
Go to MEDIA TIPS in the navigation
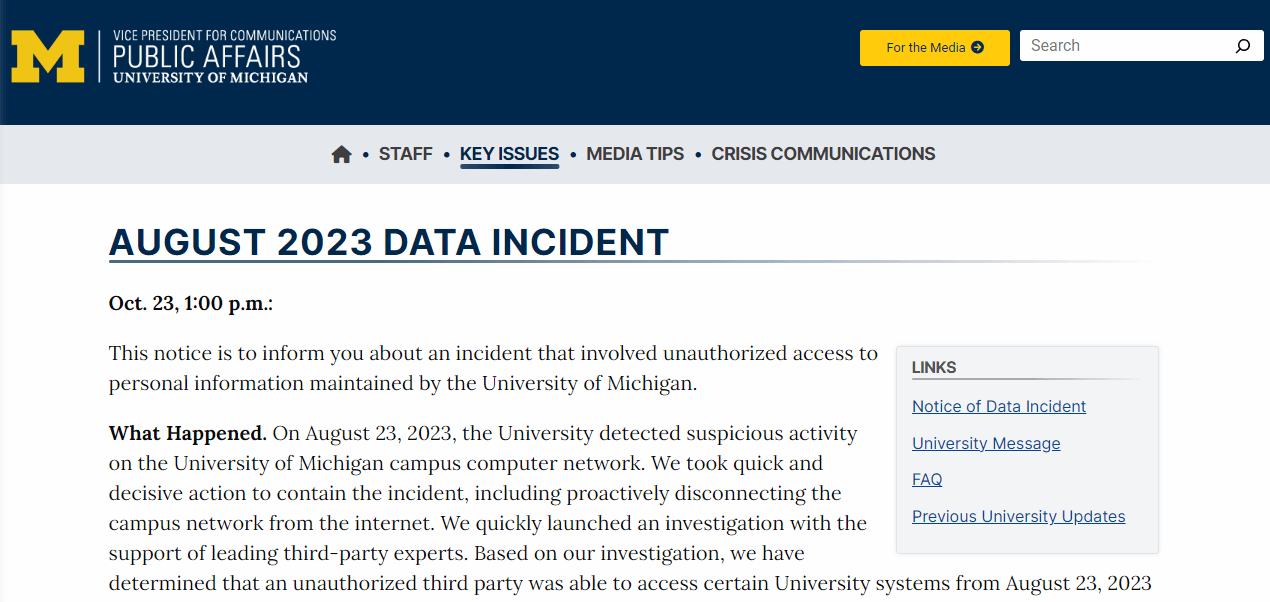click(635, 154)
